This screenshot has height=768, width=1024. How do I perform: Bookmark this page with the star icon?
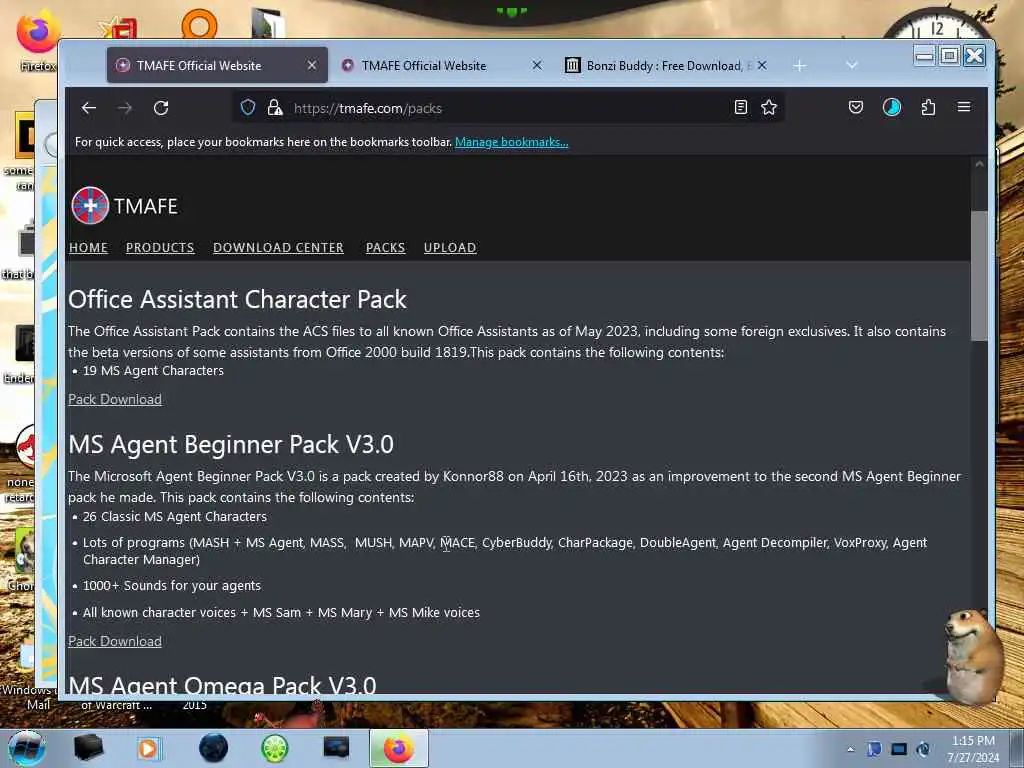click(769, 107)
